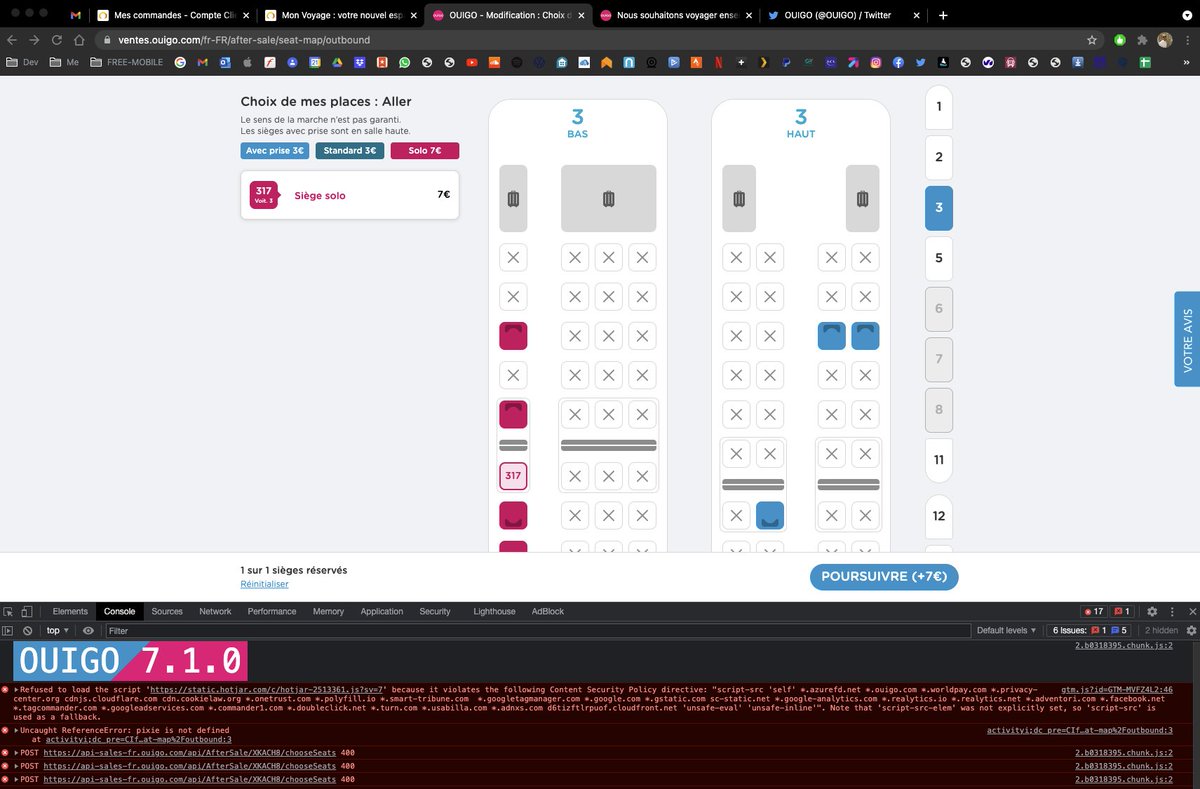Open the Instagram bookmark
Image resolution: width=1200 pixels, height=789 pixels.
[876, 62]
